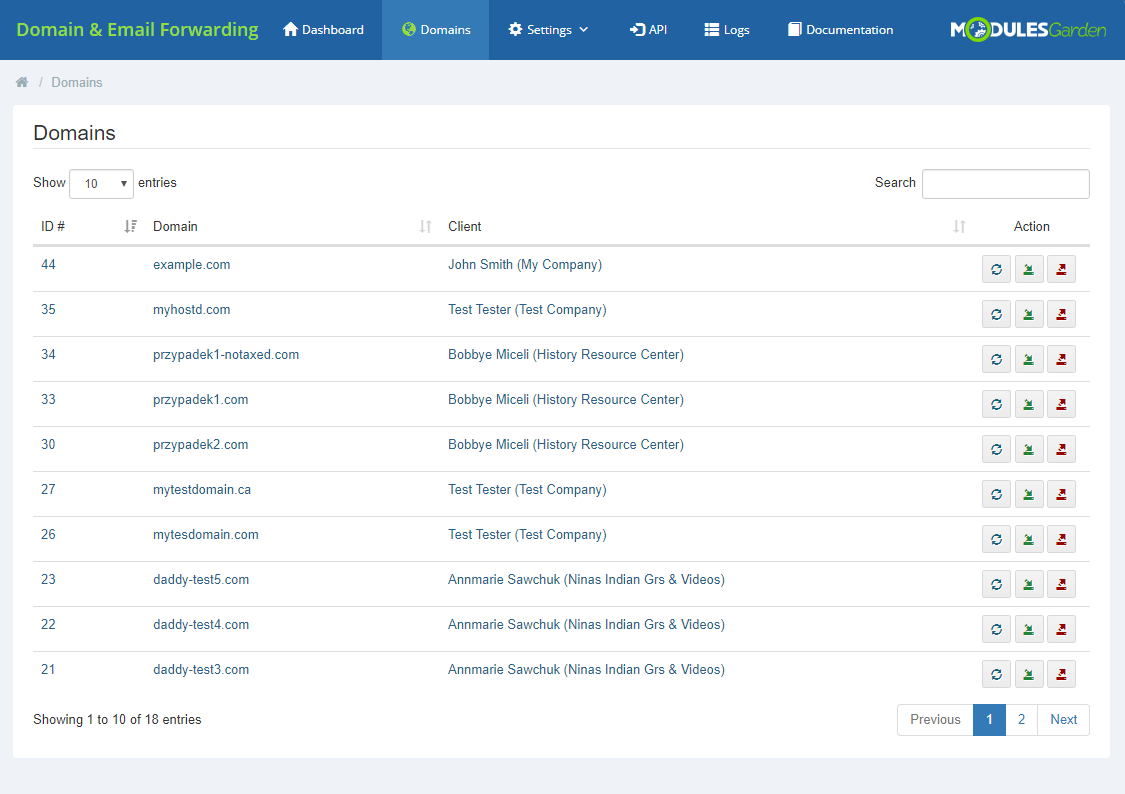The image size is (1125, 794).
Task: Open ID 44 link
Action: (48, 265)
